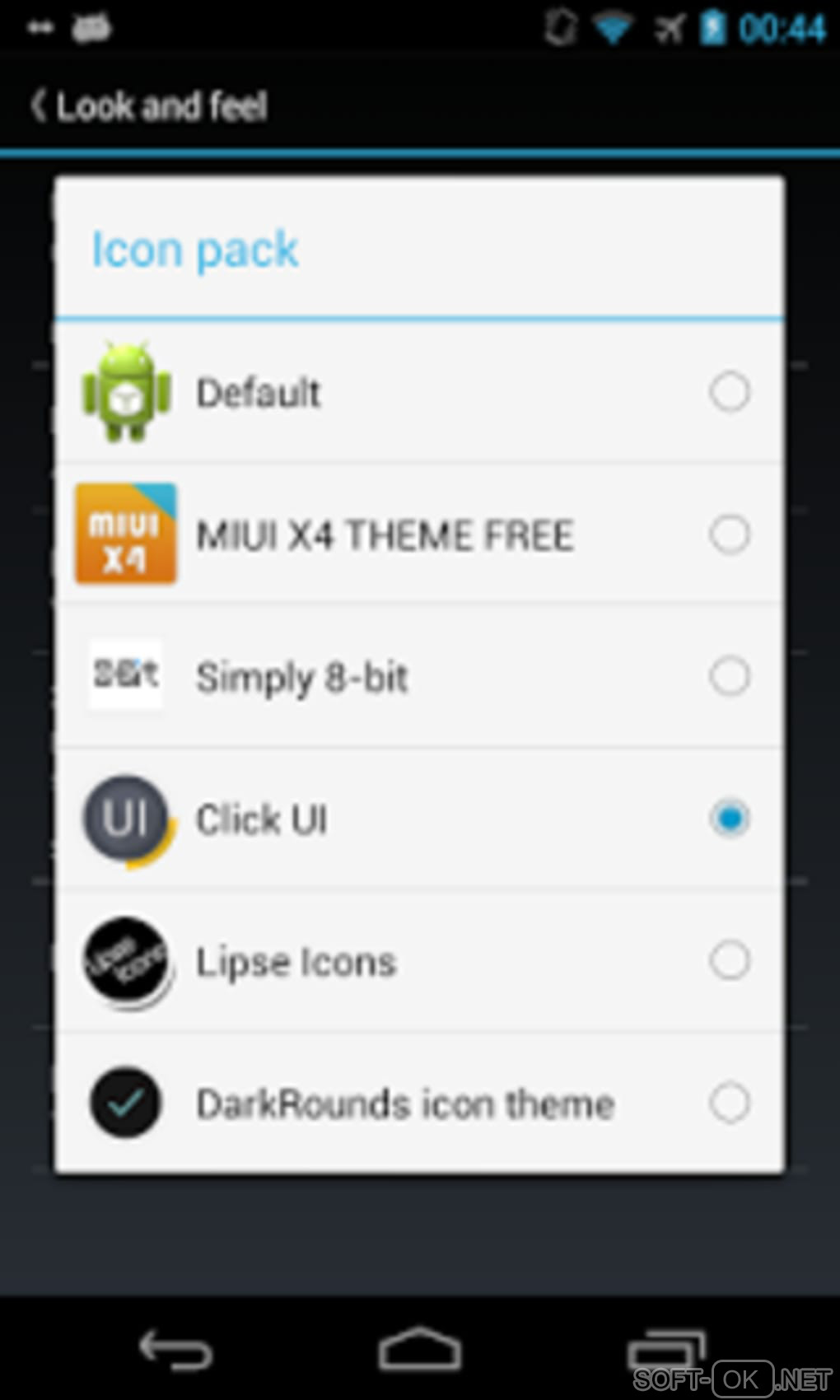Tap the Android back navigation button
Viewport: 840px width, 1400px height.
[175, 1349]
